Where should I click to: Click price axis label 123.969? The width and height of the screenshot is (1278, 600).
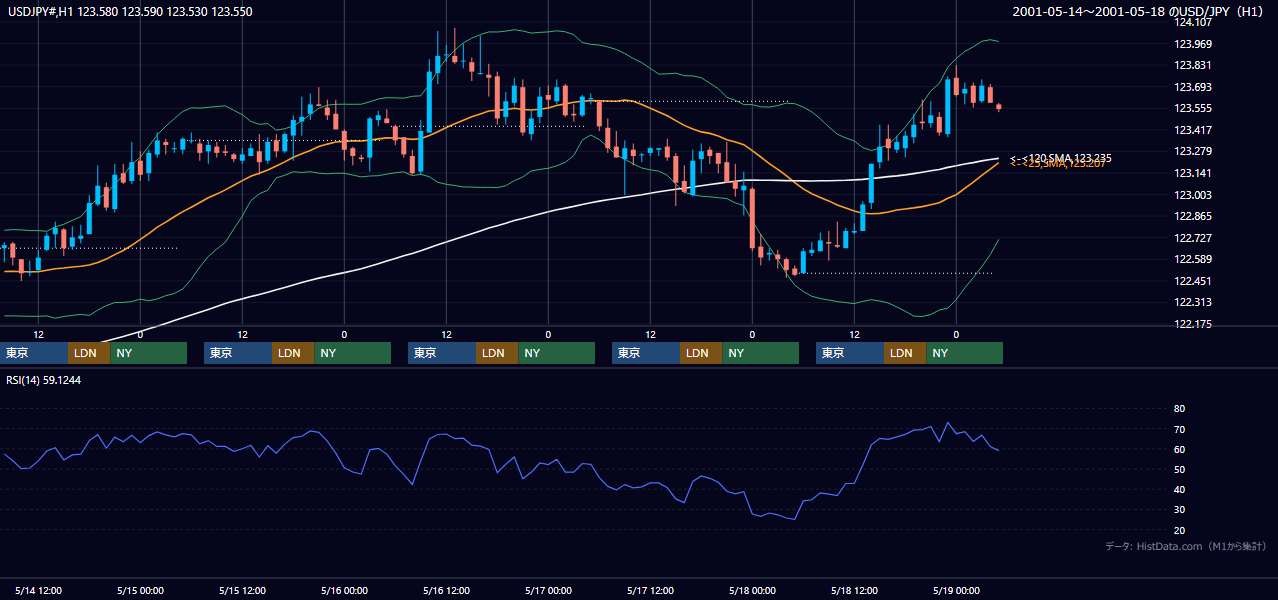coord(1193,44)
